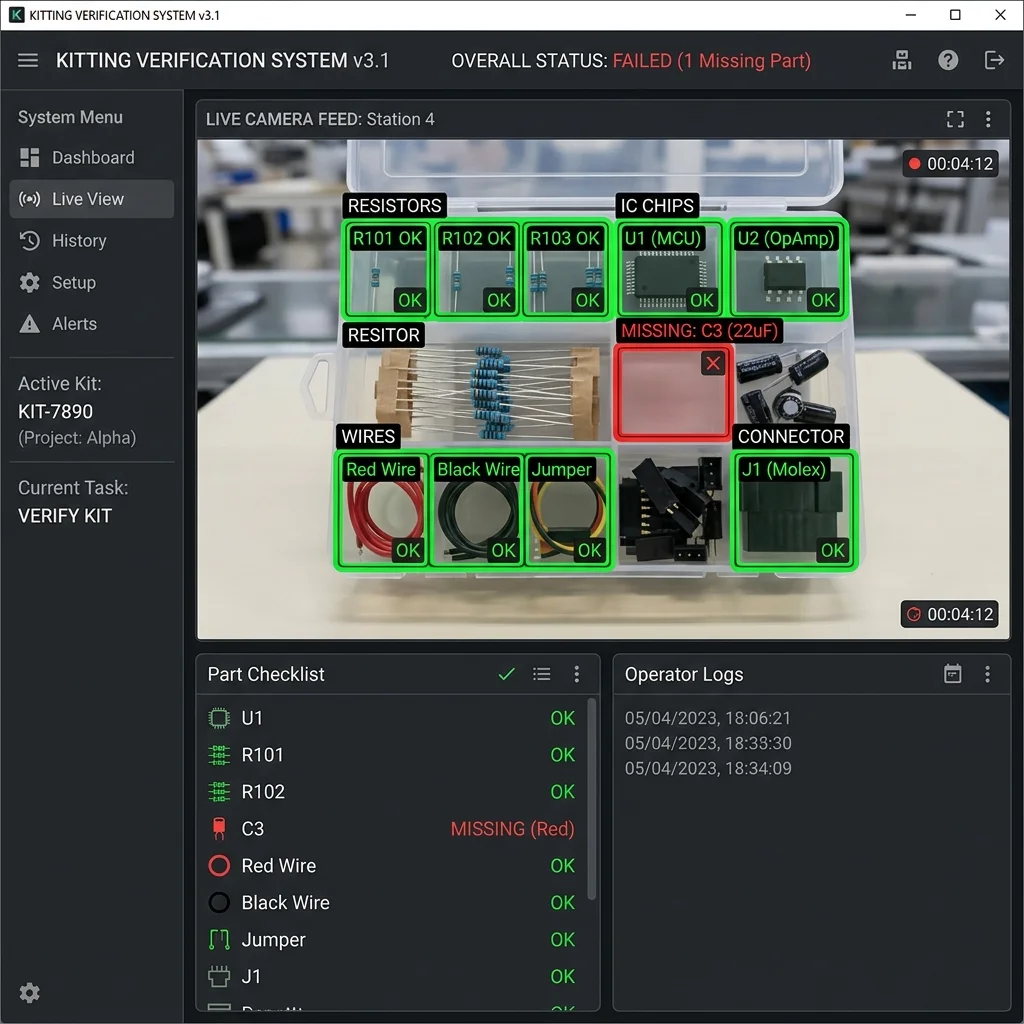Select the Red Wire checklist row
The image size is (1024, 1024).
[x=392, y=865]
